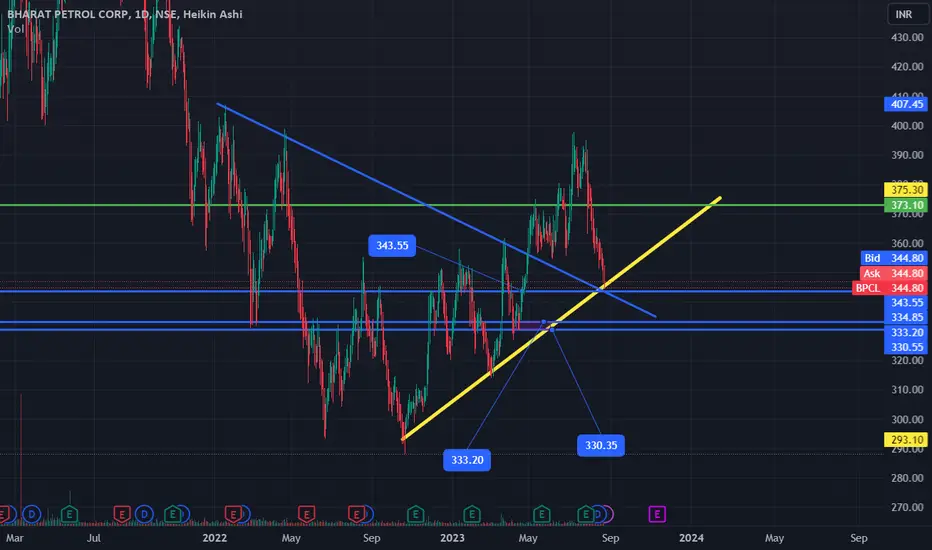Viewport: 932px width, 550px height.
Task: Click the 430.00 price scale value
Action: coord(907,37)
